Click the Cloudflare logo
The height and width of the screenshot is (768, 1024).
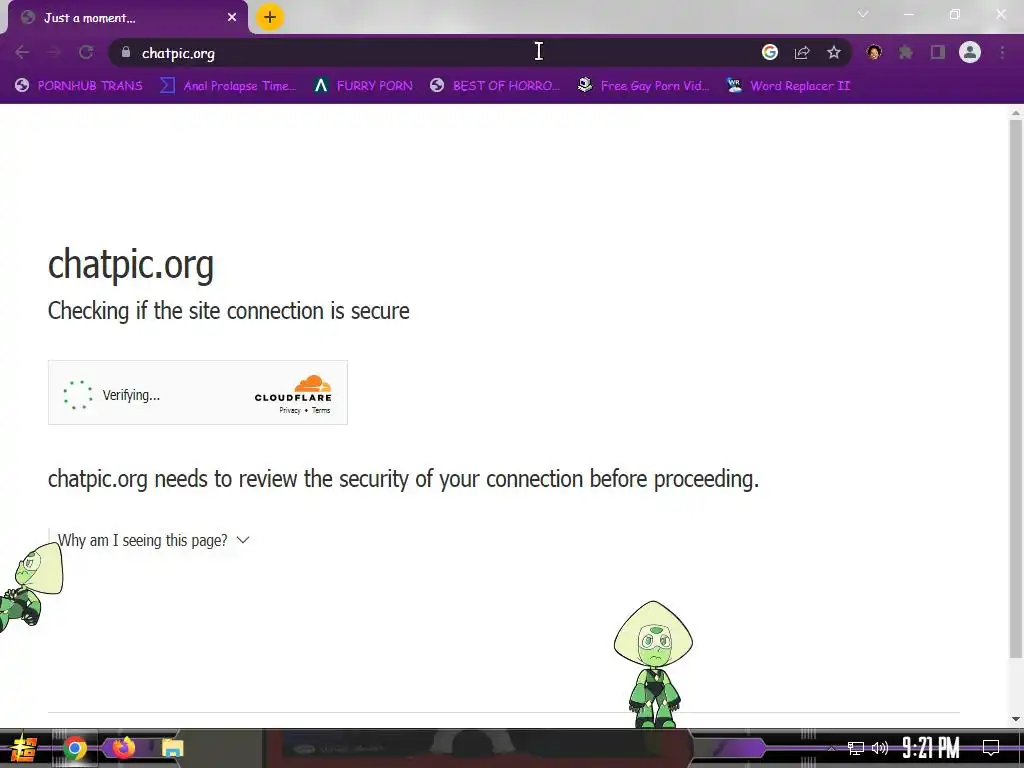coord(293,388)
